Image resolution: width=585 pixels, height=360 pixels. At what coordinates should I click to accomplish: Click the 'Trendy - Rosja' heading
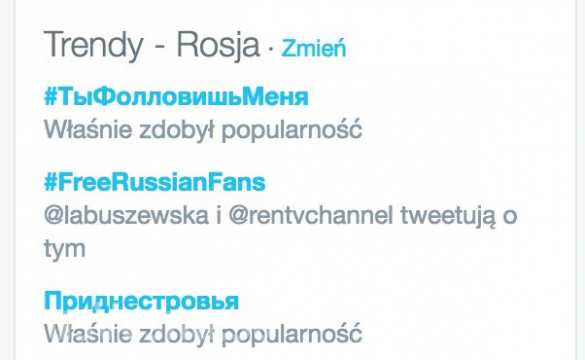pos(151,46)
